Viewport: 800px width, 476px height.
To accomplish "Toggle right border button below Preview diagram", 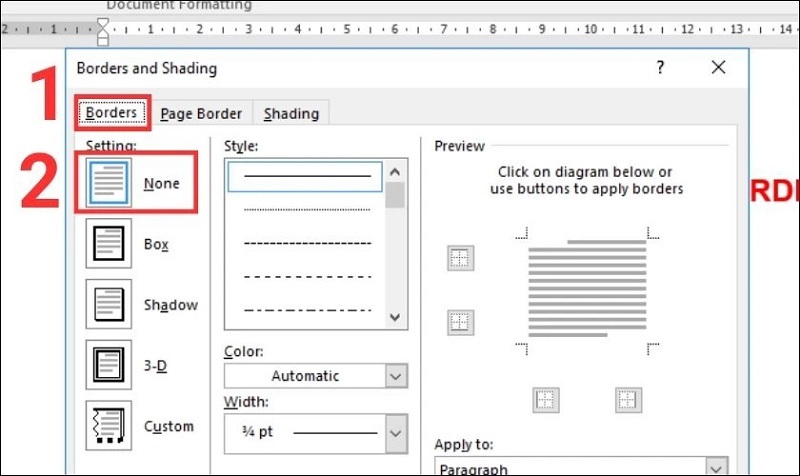I will 628,399.
